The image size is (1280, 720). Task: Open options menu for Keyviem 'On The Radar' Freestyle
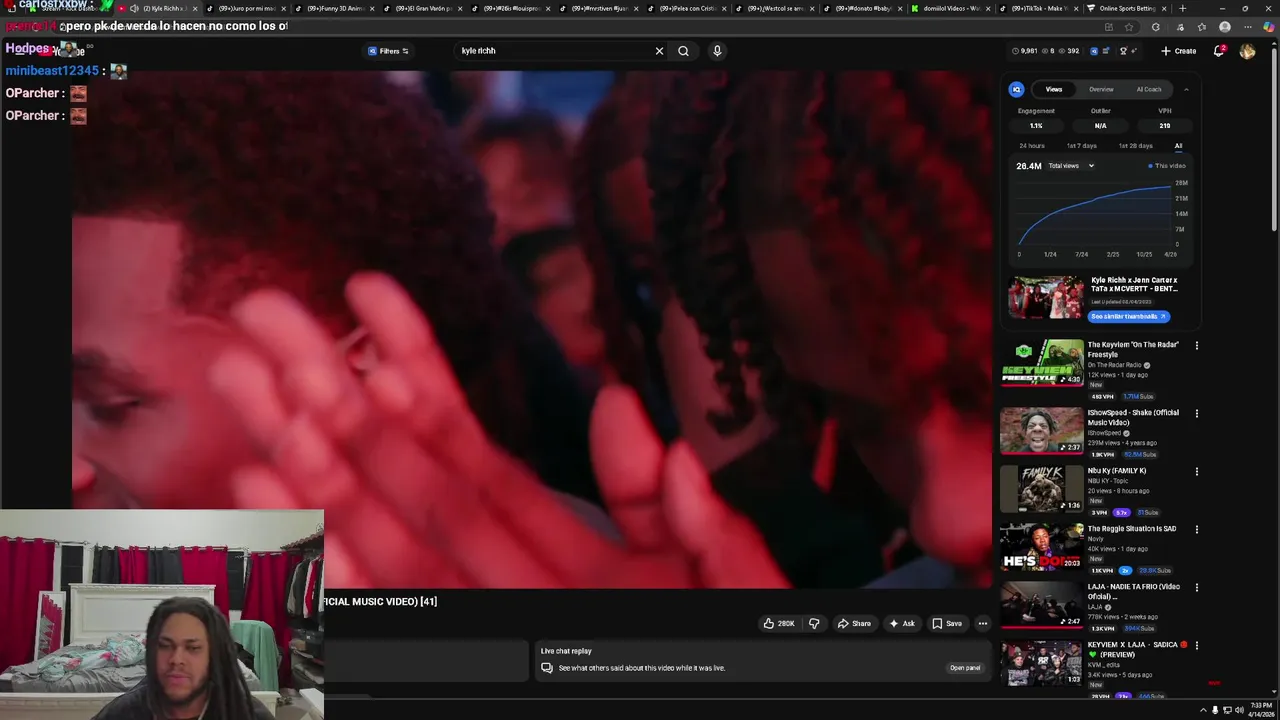1196,346
